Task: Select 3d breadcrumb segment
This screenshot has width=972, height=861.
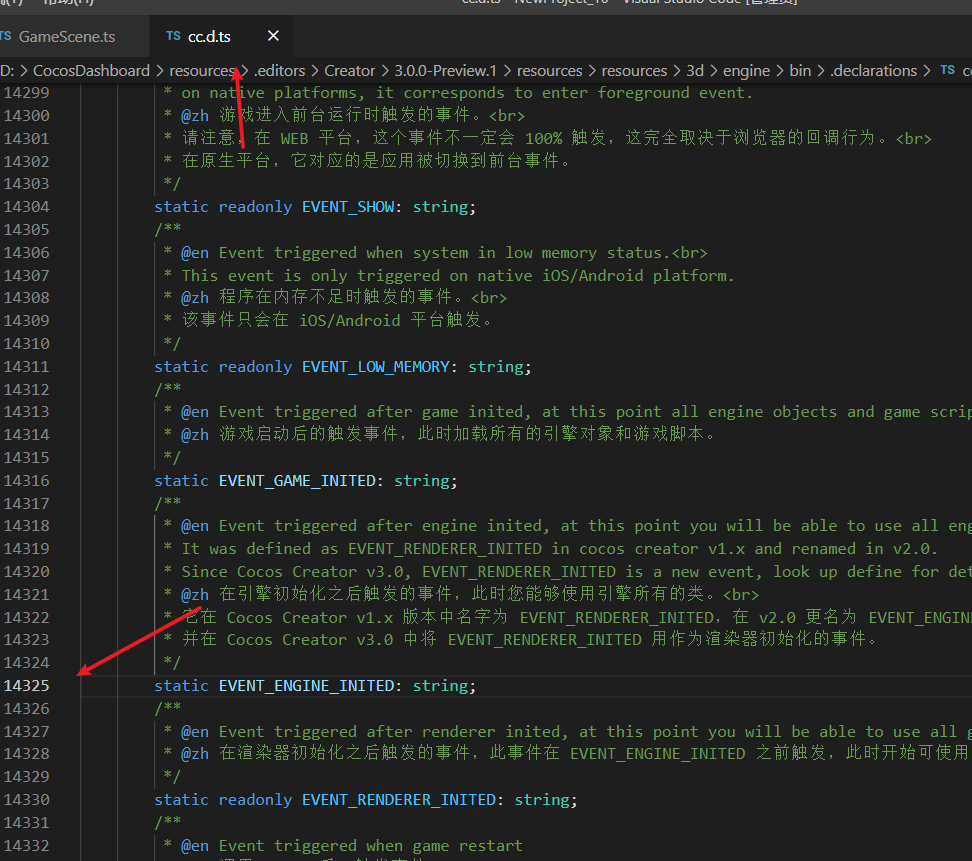Action: tap(695, 71)
